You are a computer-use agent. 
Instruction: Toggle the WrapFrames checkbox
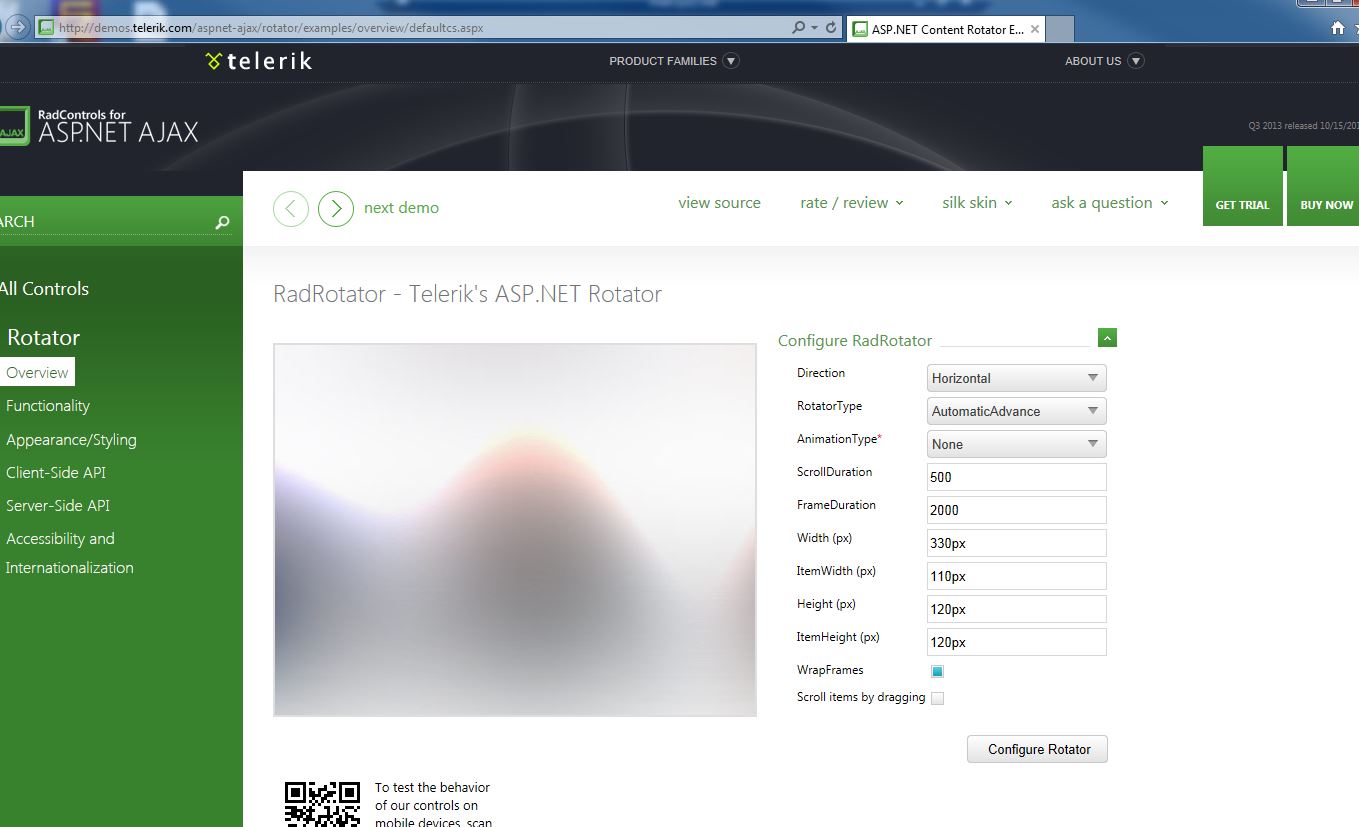(x=937, y=671)
